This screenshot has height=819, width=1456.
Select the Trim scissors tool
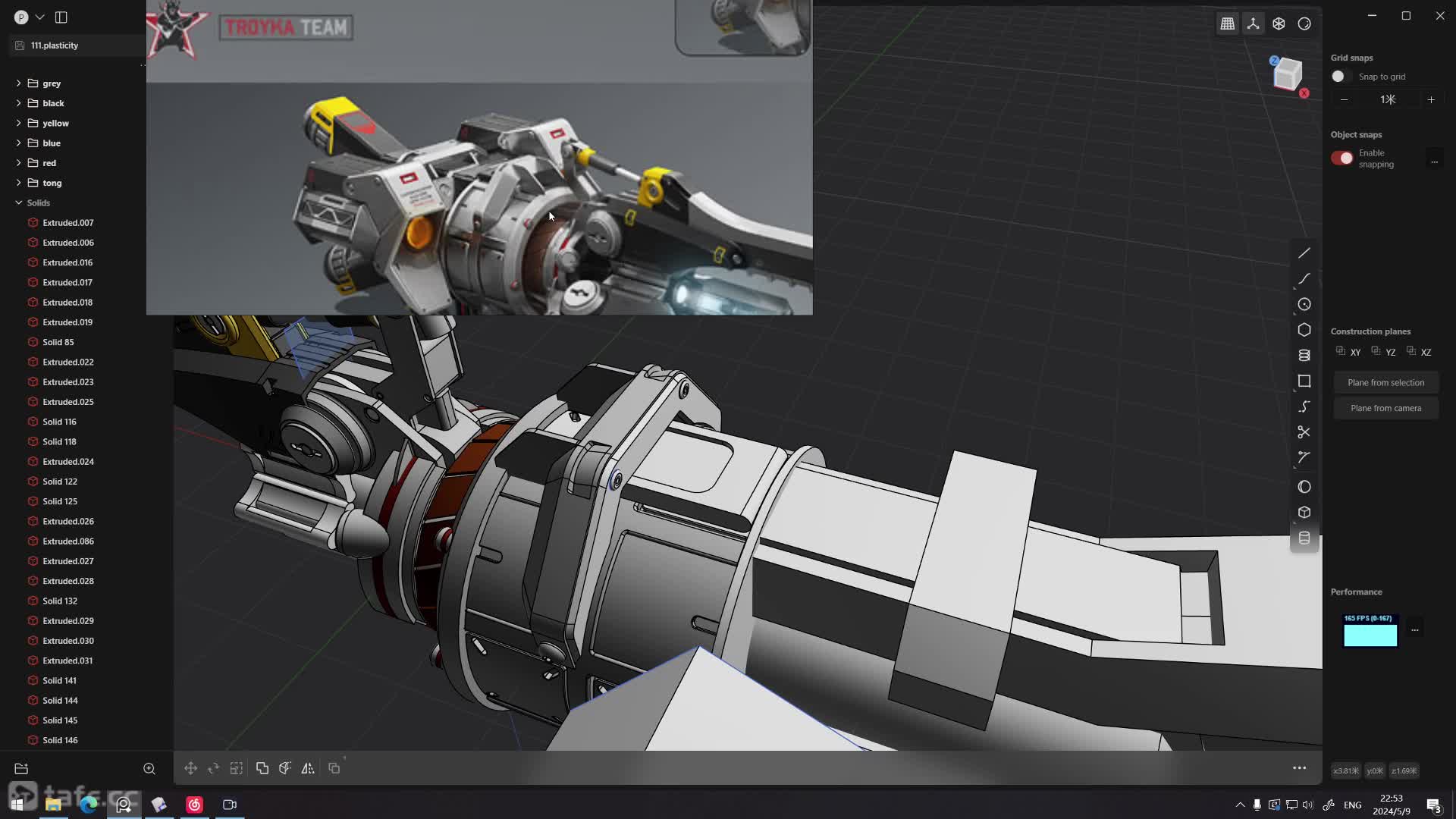(1304, 432)
